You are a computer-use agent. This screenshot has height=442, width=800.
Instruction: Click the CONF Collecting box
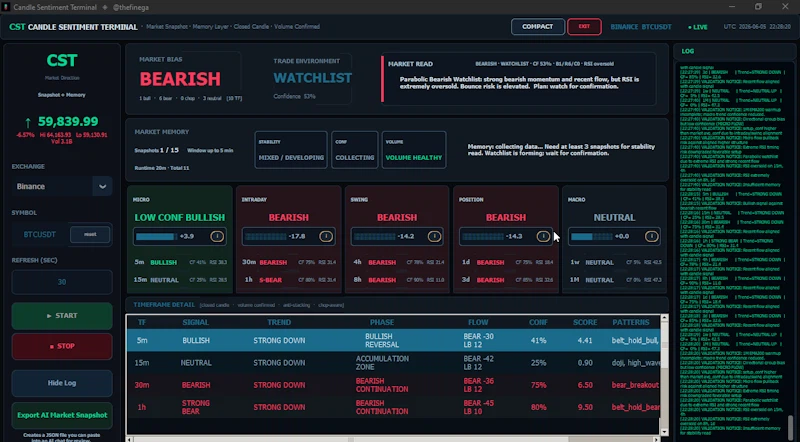[x=355, y=150]
